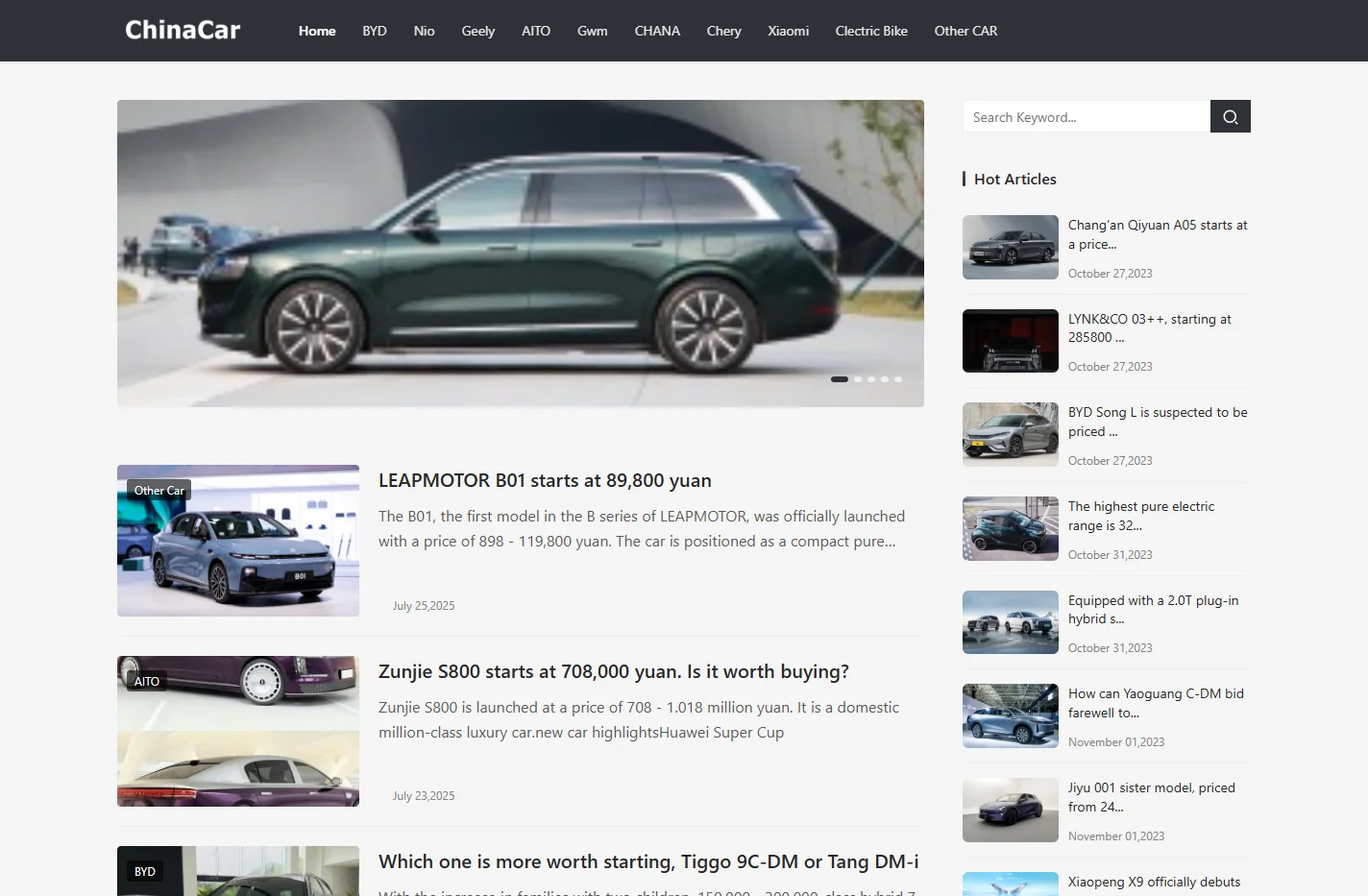1368x896 pixels.
Task: Click the July 25,2025 date text
Action: (x=424, y=606)
